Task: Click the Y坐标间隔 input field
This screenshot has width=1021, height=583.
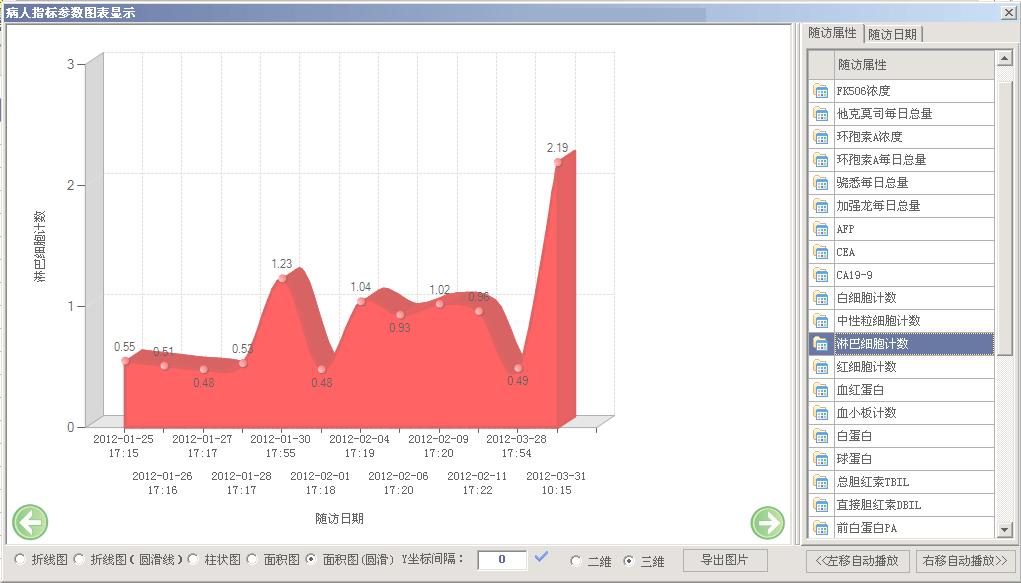Action: [502, 560]
